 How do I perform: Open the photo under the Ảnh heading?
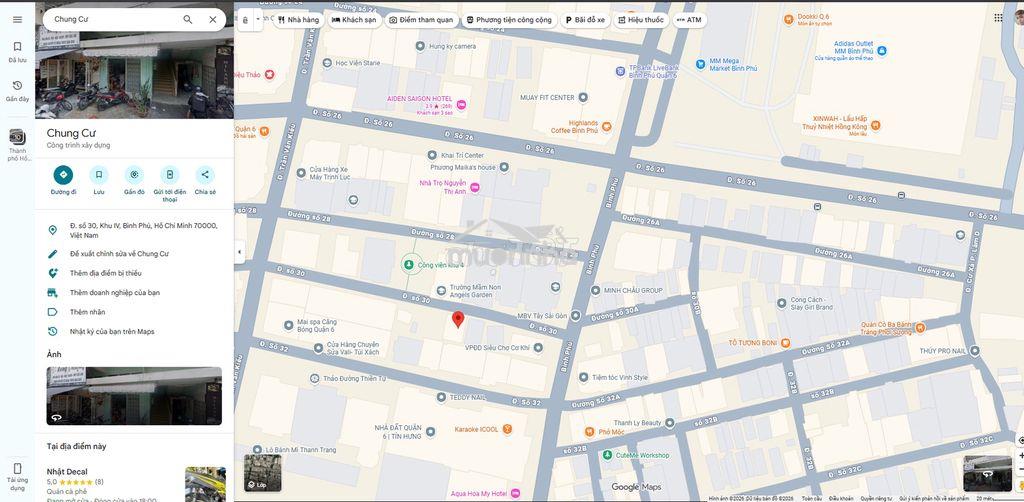tap(134, 396)
